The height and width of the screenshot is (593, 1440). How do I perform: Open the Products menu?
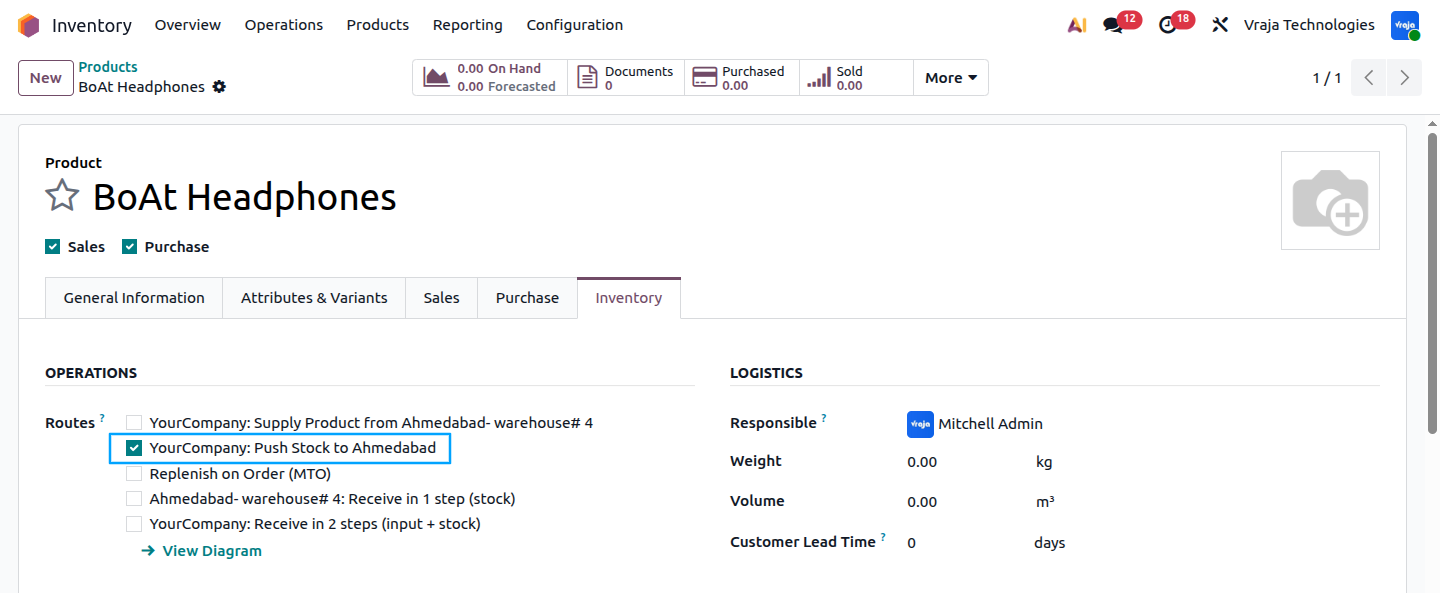pos(378,25)
